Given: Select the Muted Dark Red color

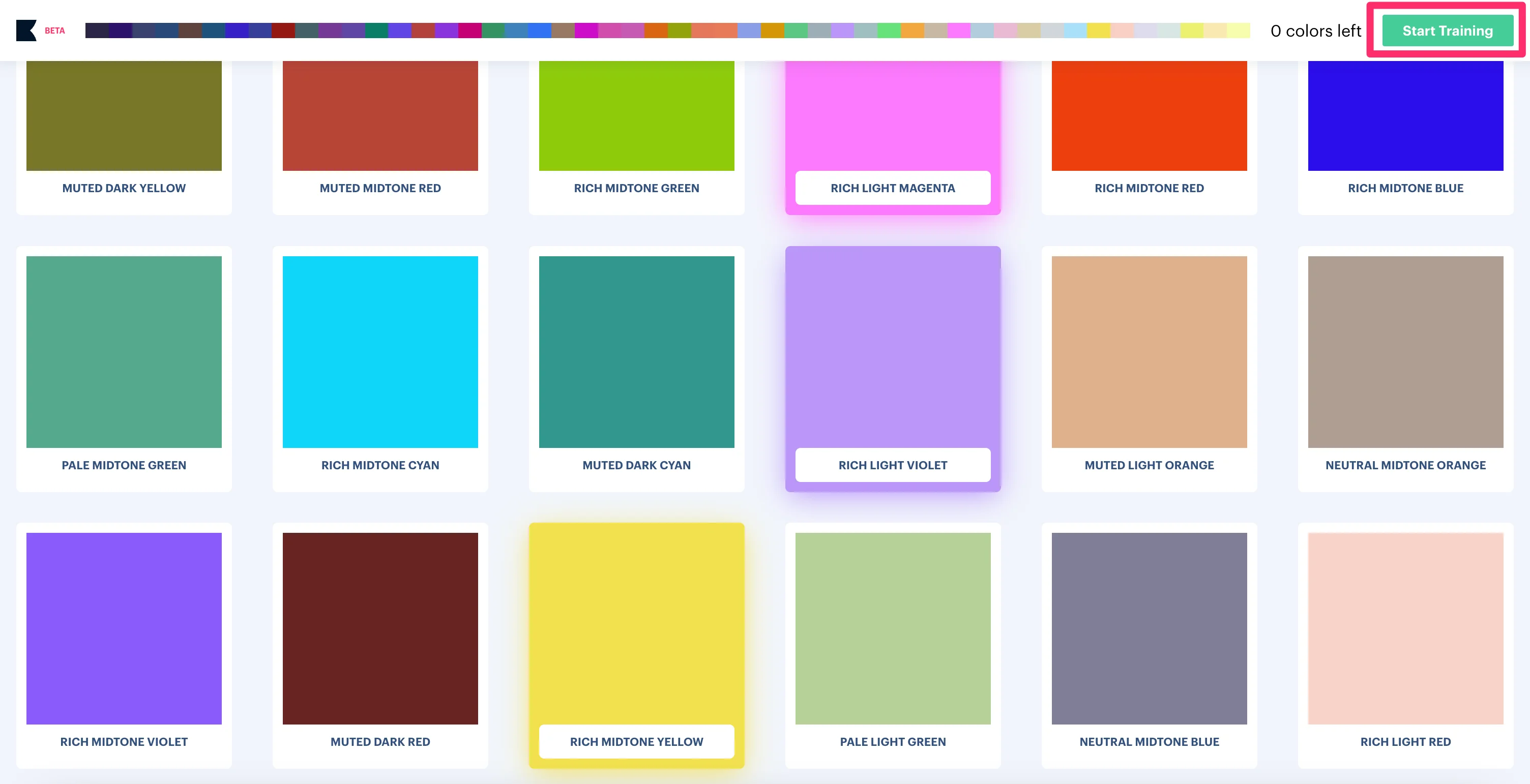Looking at the screenshot, I should [x=380, y=628].
